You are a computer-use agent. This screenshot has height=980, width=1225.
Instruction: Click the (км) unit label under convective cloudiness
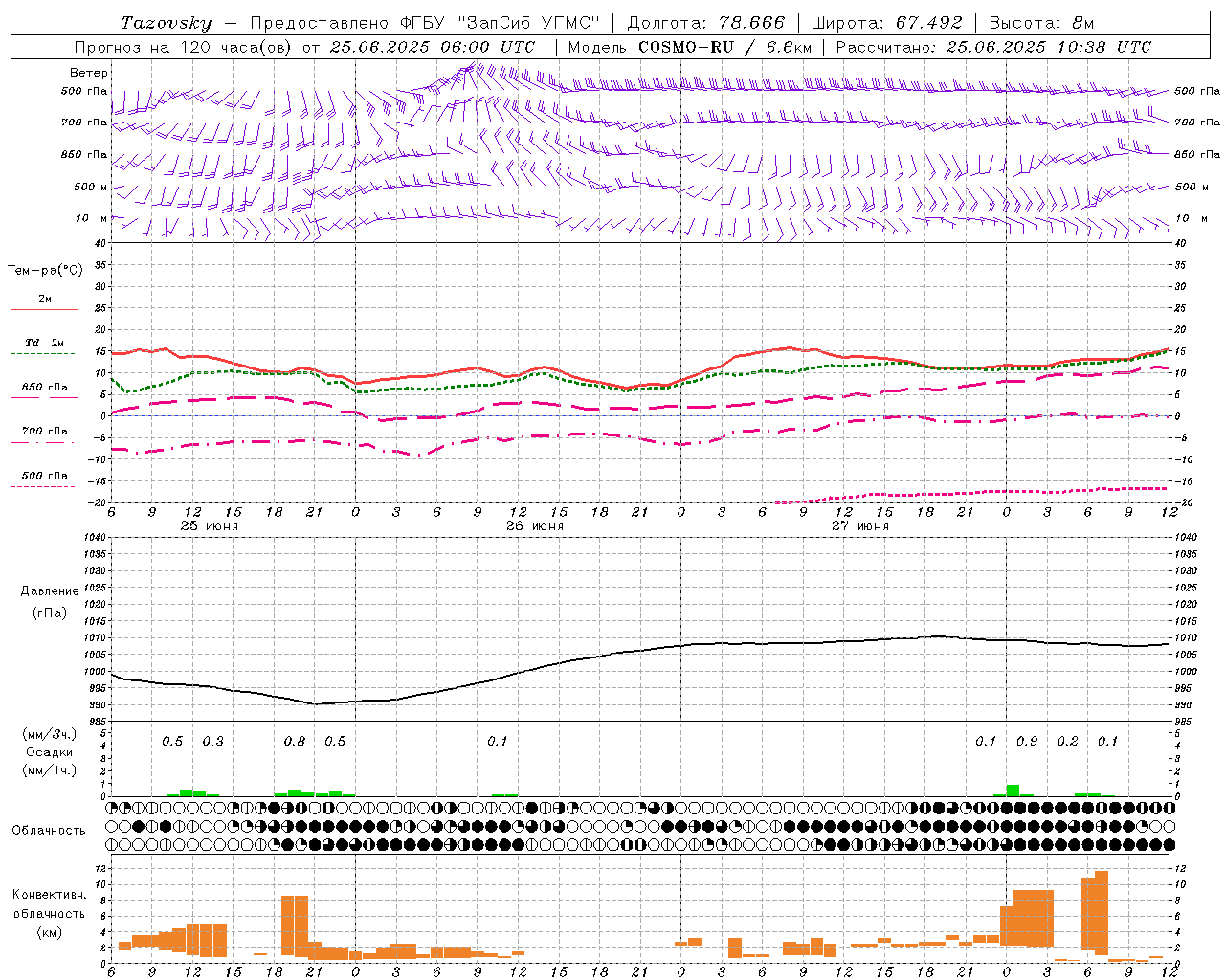(x=49, y=932)
